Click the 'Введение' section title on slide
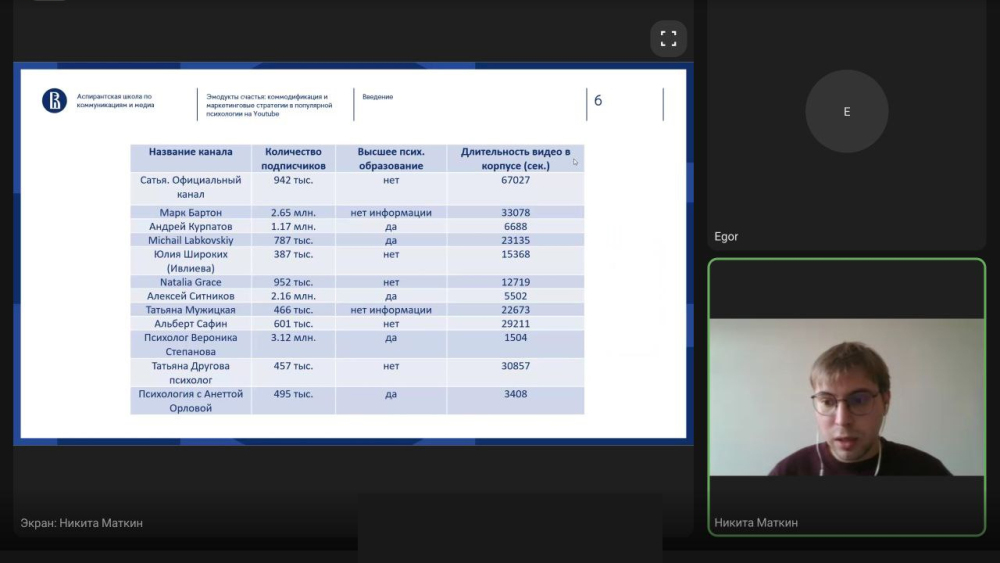 [x=377, y=97]
